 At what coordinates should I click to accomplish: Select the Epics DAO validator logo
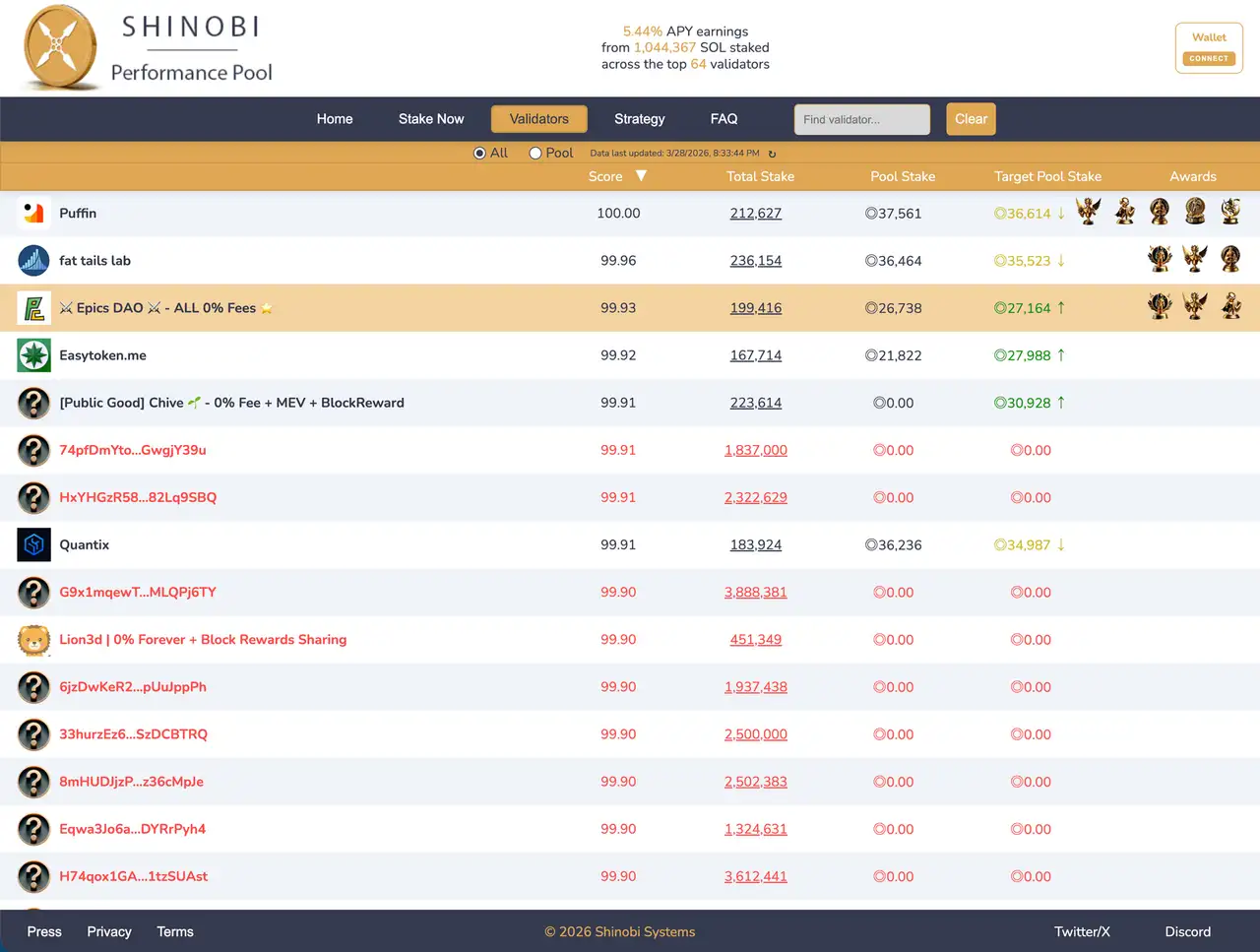click(33, 307)
